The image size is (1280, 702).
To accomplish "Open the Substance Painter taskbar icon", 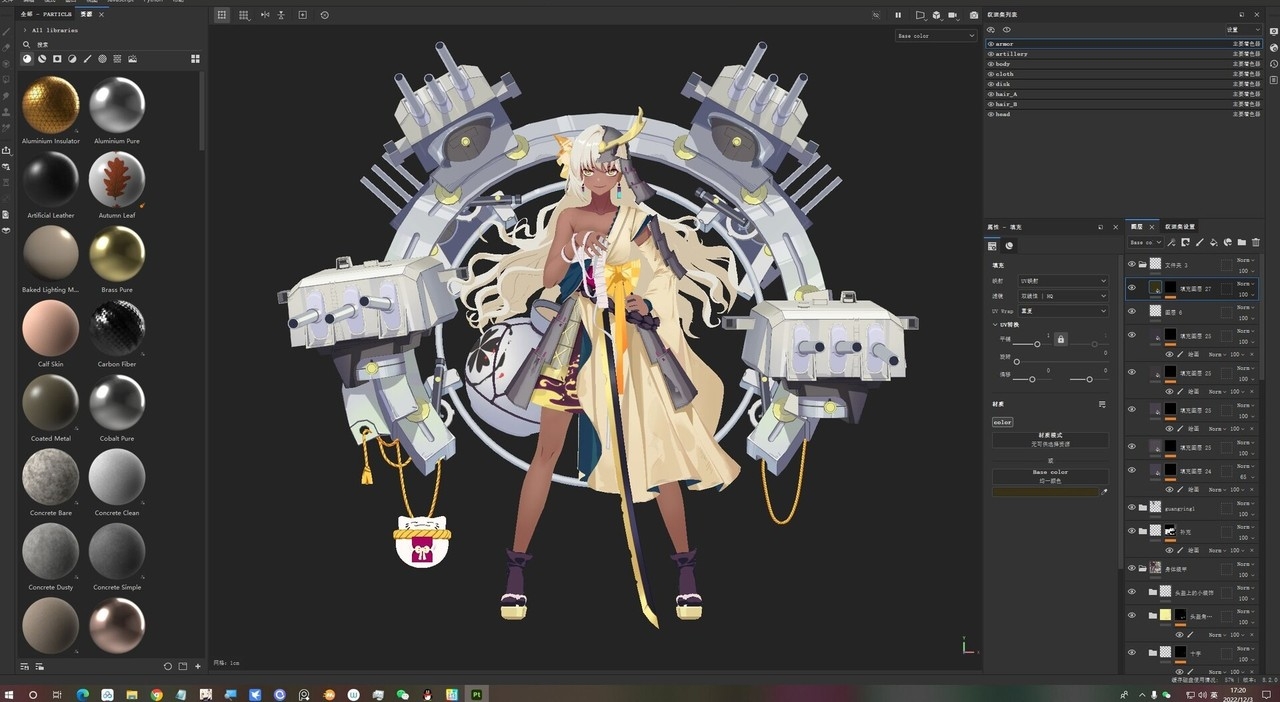I will [x=477, y=694].
